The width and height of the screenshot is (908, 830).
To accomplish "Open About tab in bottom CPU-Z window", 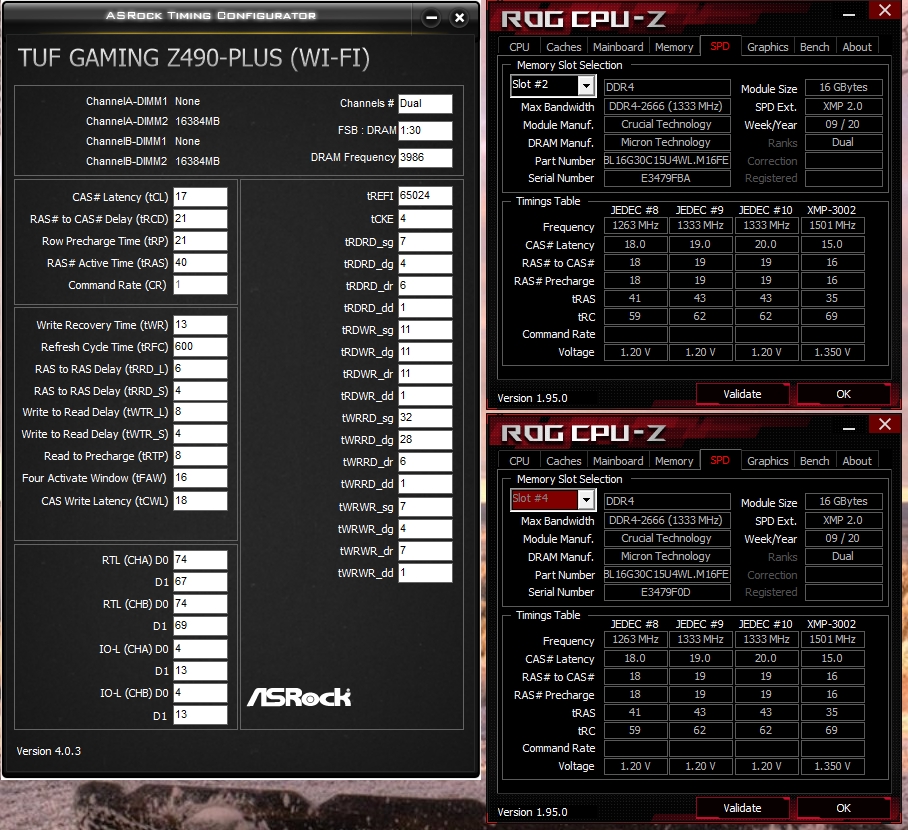I will (857, 461).
